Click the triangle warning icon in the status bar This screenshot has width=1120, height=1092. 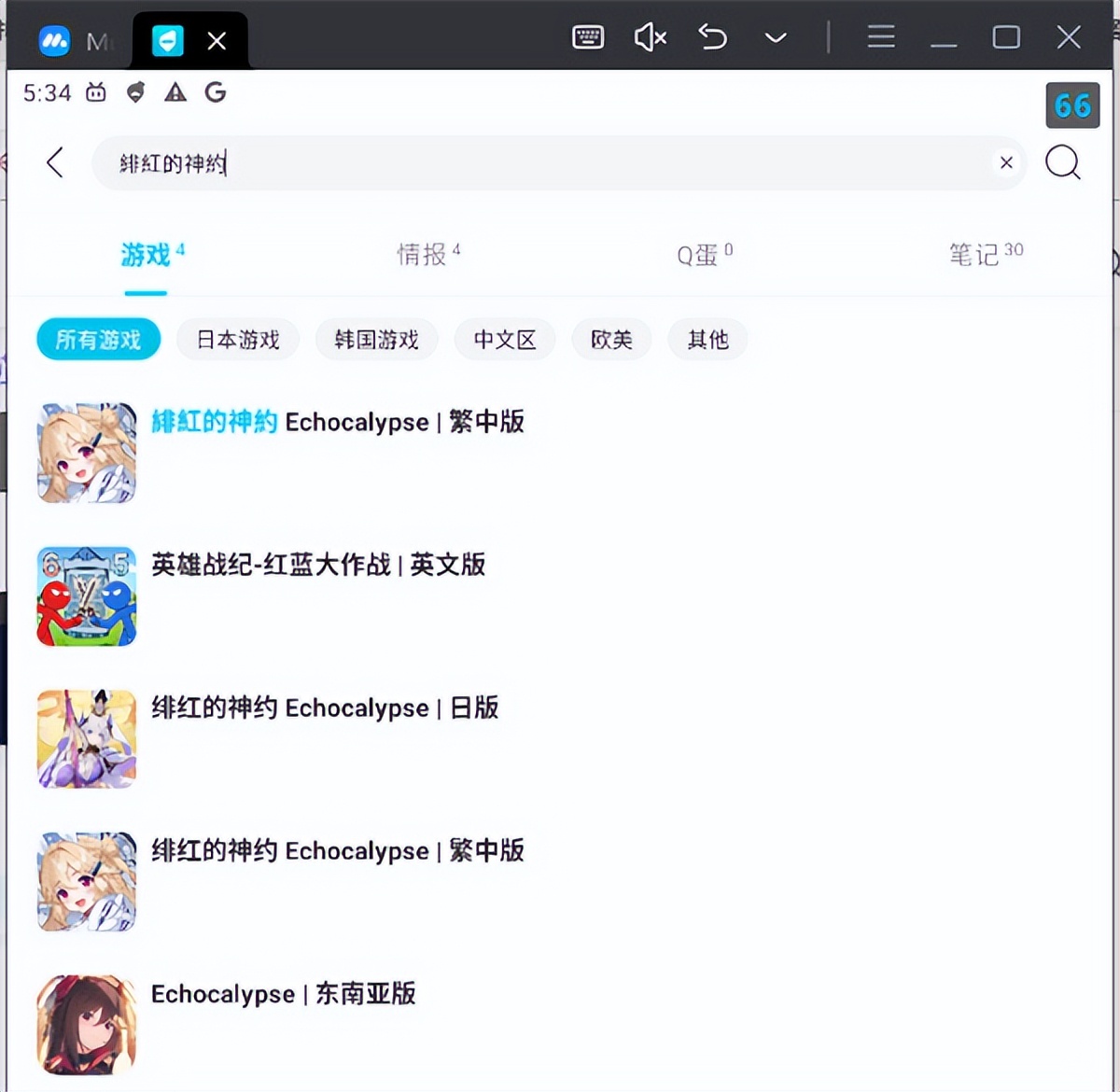click(x=175, y=92)
